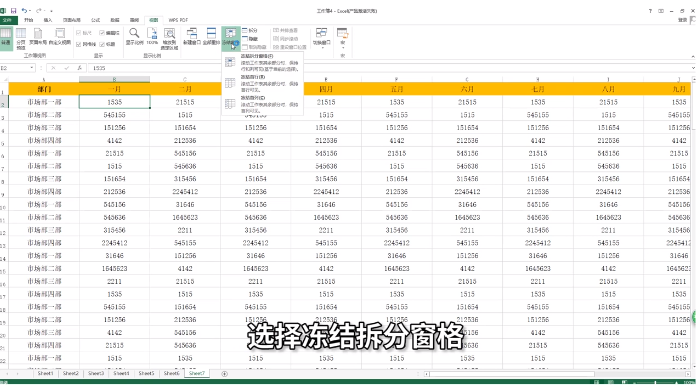Cancel the formula bar entry
Screen dimensions: 696x392
click(x=53, y=68)
